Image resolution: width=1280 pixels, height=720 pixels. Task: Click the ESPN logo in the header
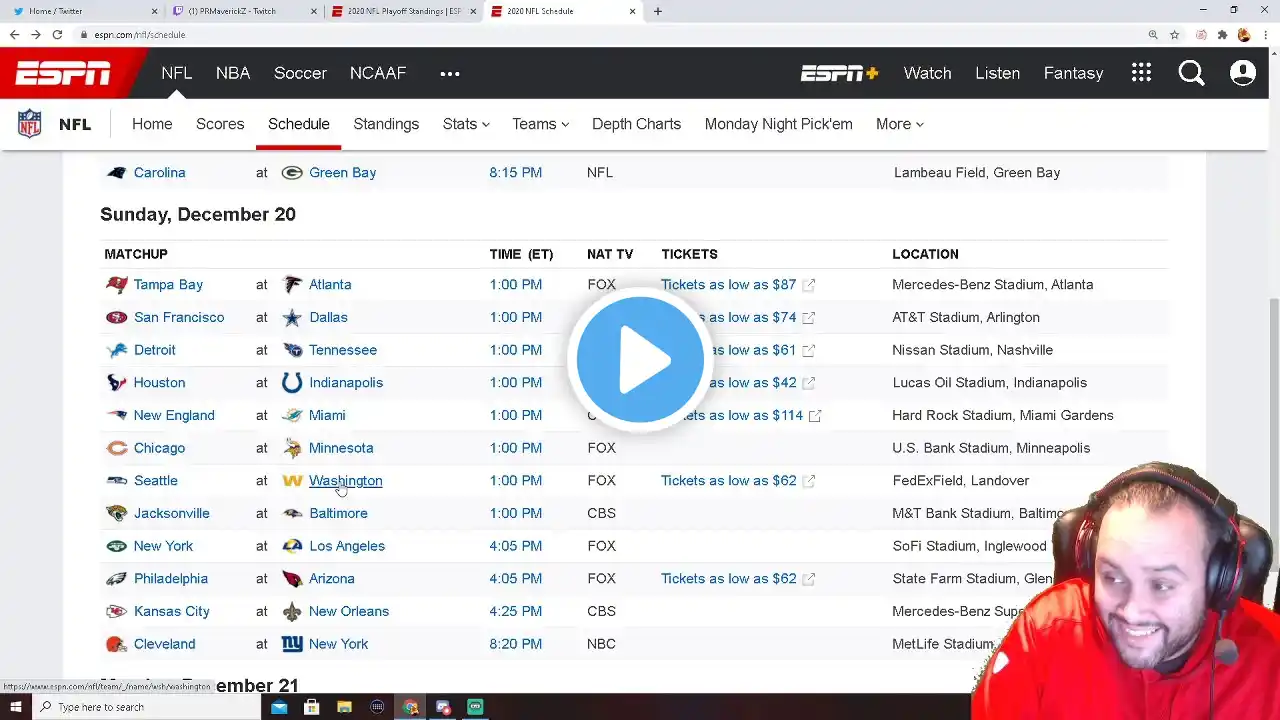click(x=63, y=73)
